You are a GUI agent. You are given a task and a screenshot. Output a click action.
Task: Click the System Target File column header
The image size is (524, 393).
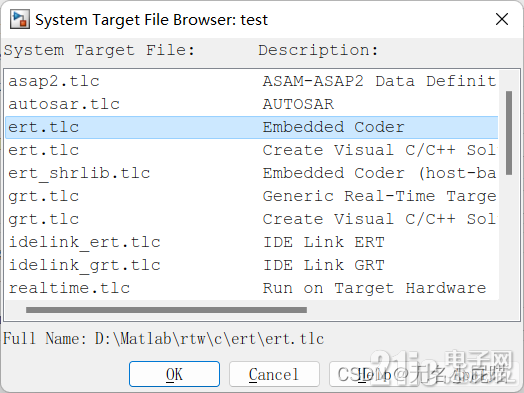tap(99, 50)
